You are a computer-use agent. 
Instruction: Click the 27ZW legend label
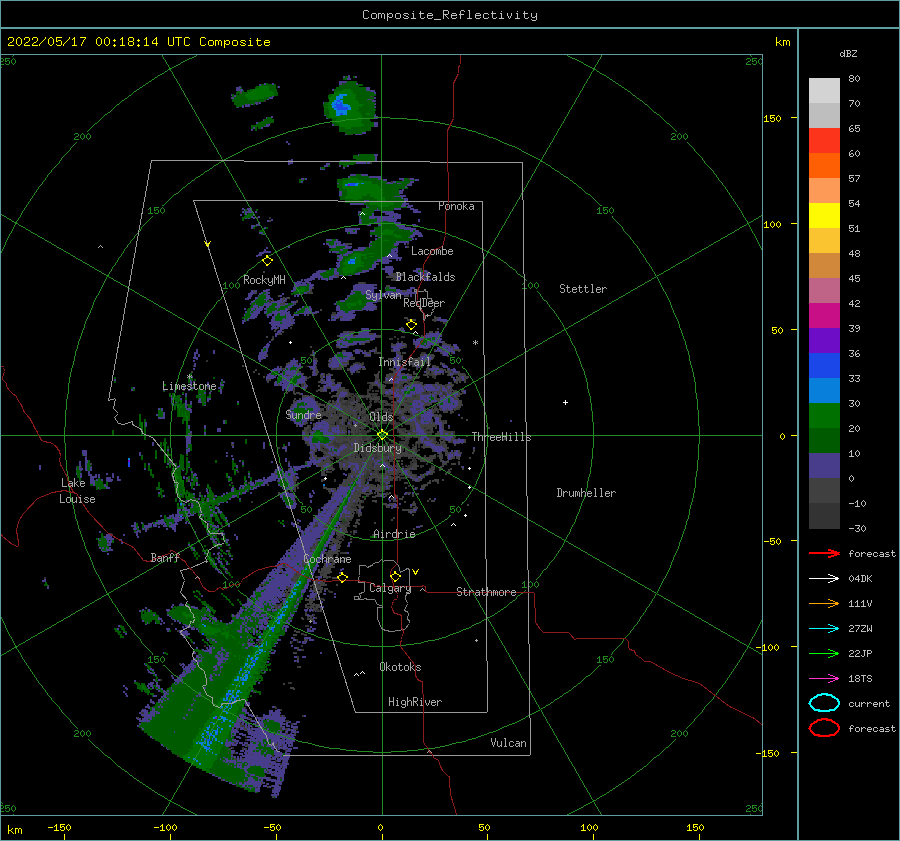[860, 629]
